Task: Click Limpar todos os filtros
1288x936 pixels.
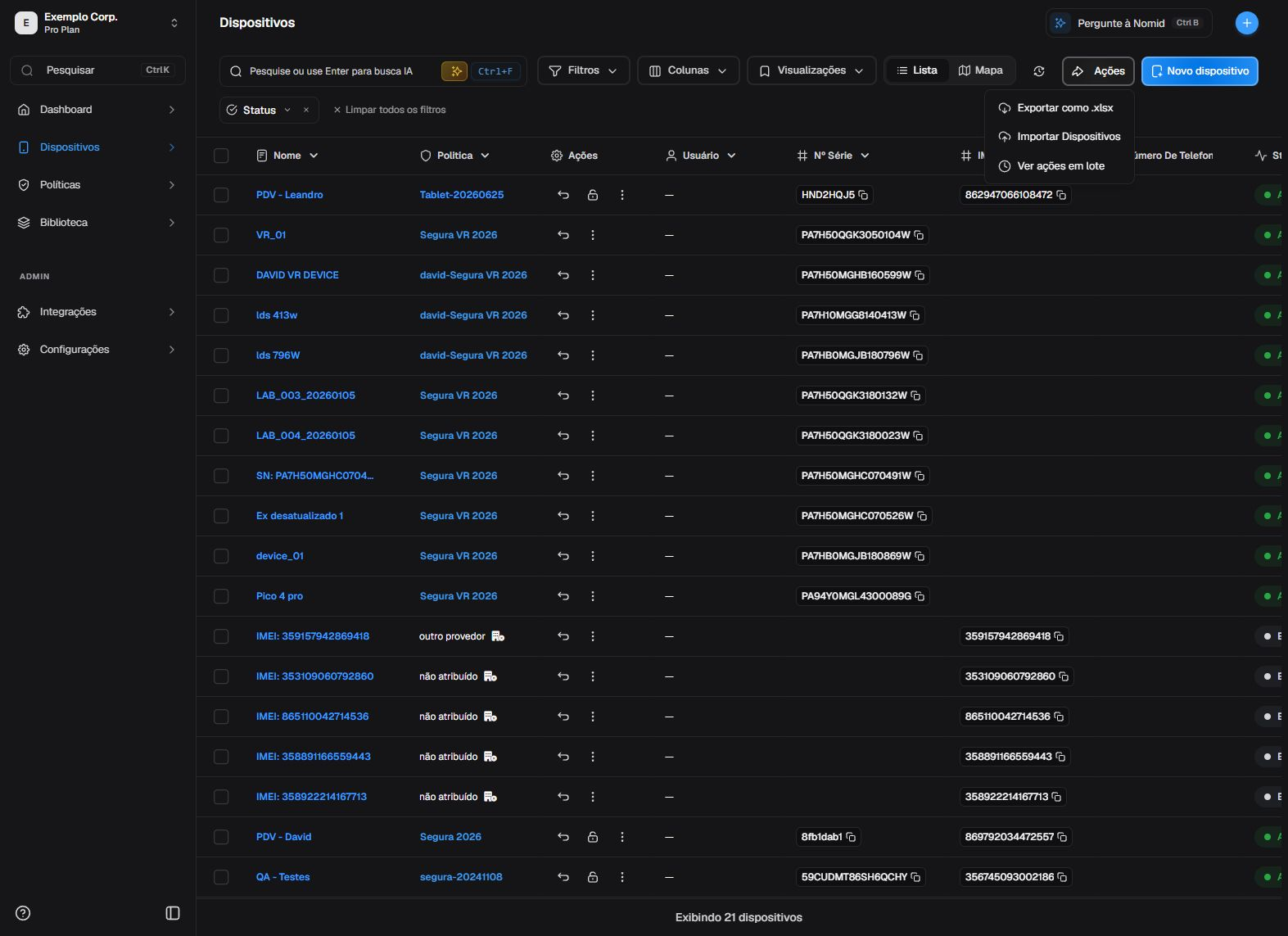Action: (389, 110)
